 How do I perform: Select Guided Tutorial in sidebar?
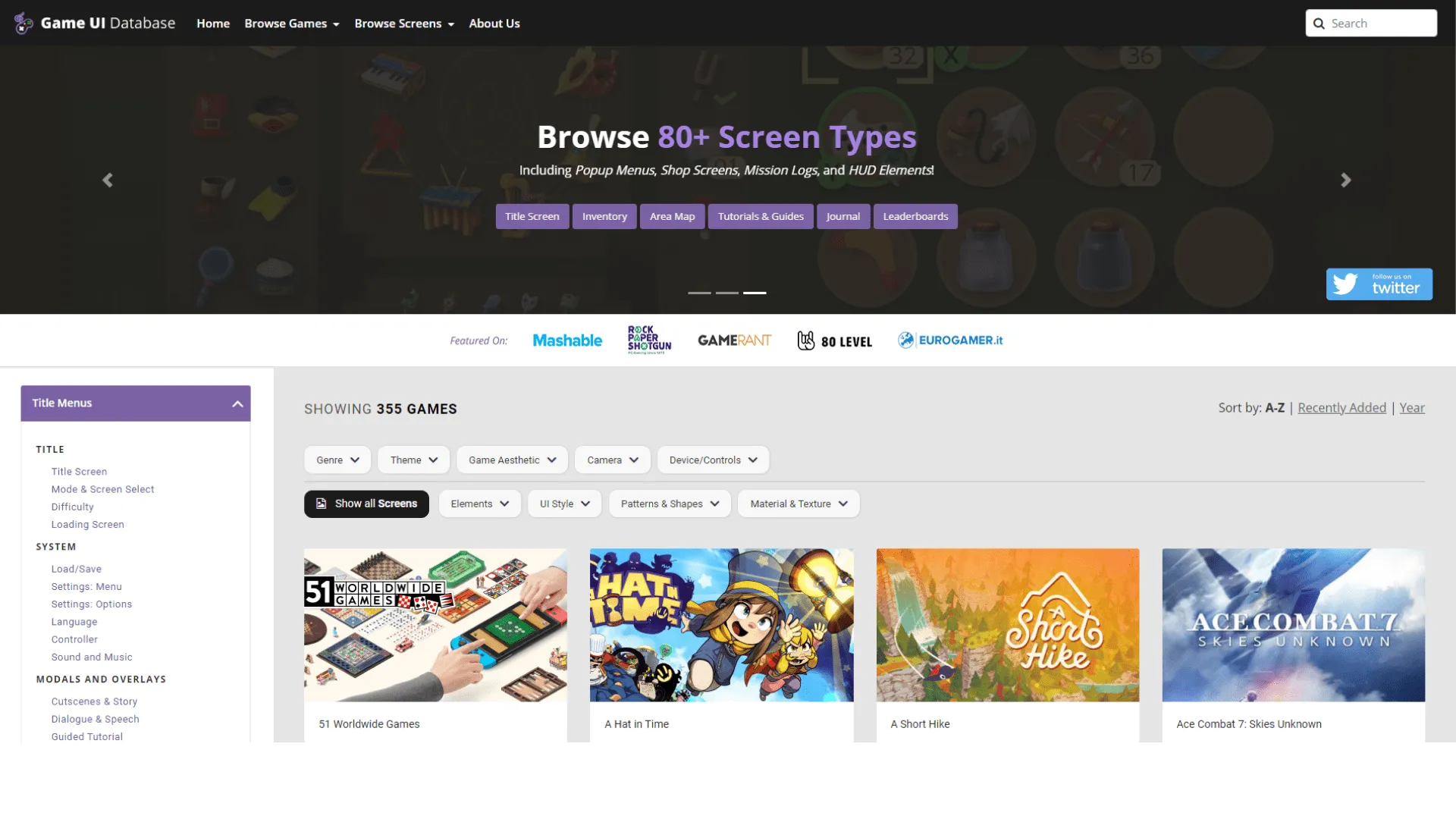pyautogui.click(x=86, y=736)
